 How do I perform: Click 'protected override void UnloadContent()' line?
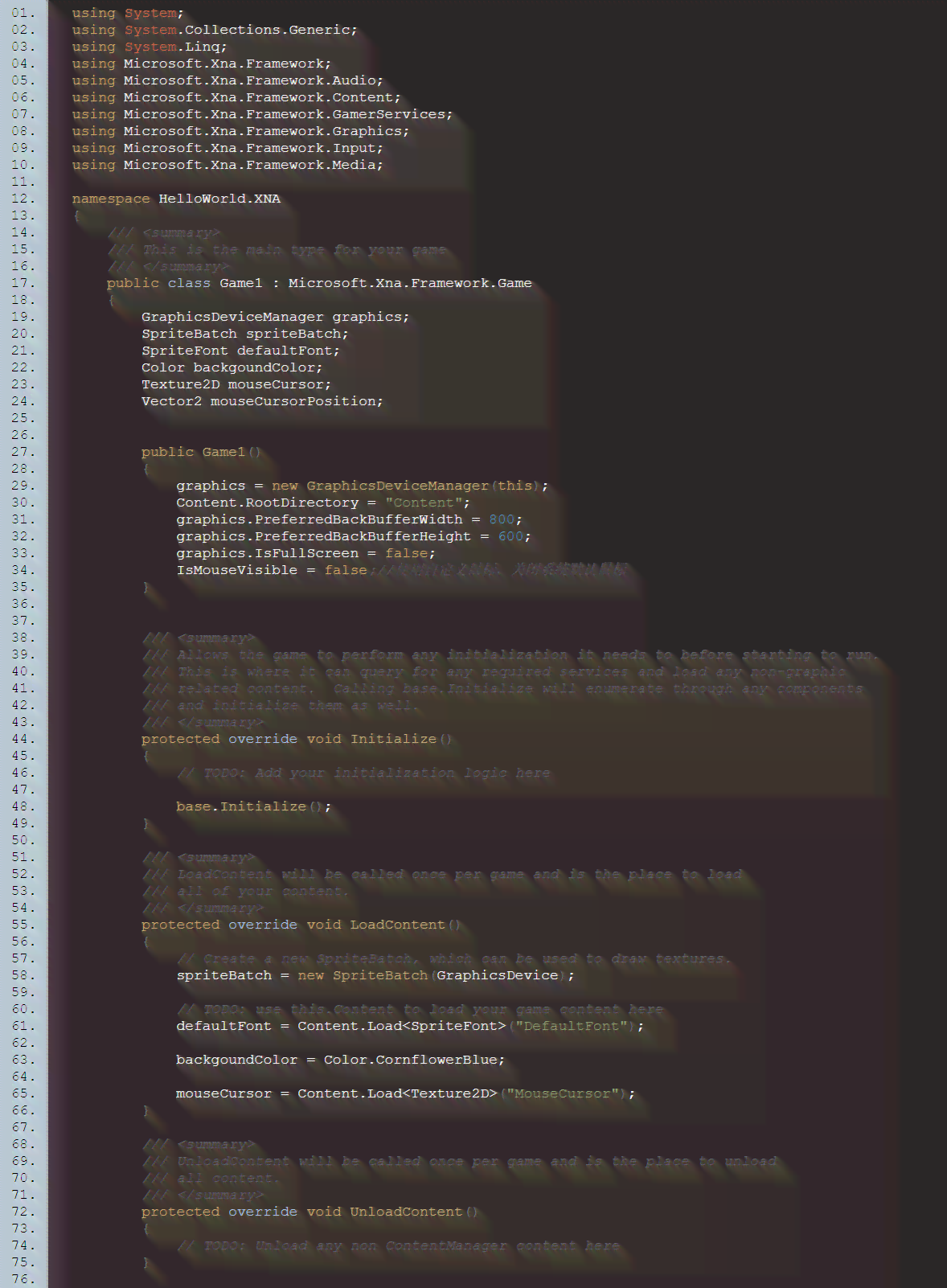[x=310, y=1212]
